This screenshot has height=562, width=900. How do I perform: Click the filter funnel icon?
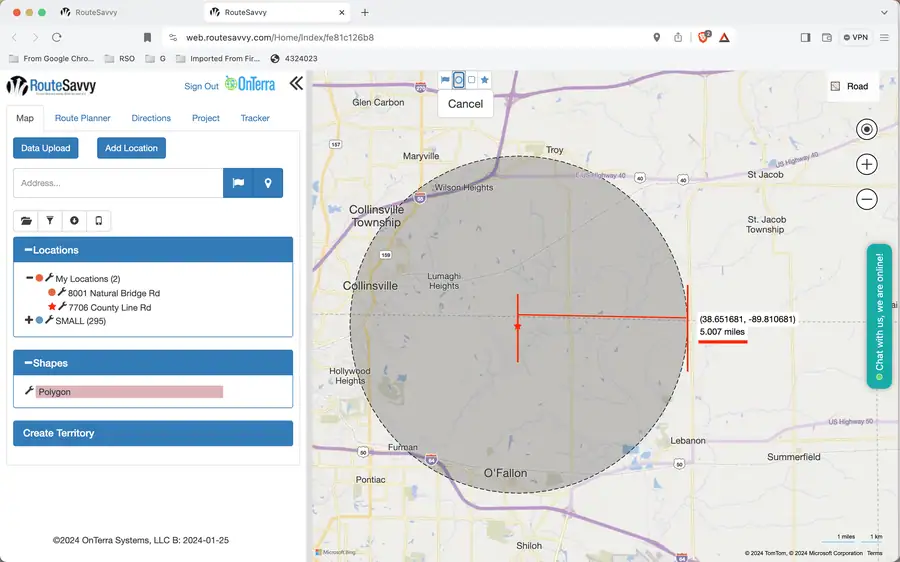(x=50, y=220)
